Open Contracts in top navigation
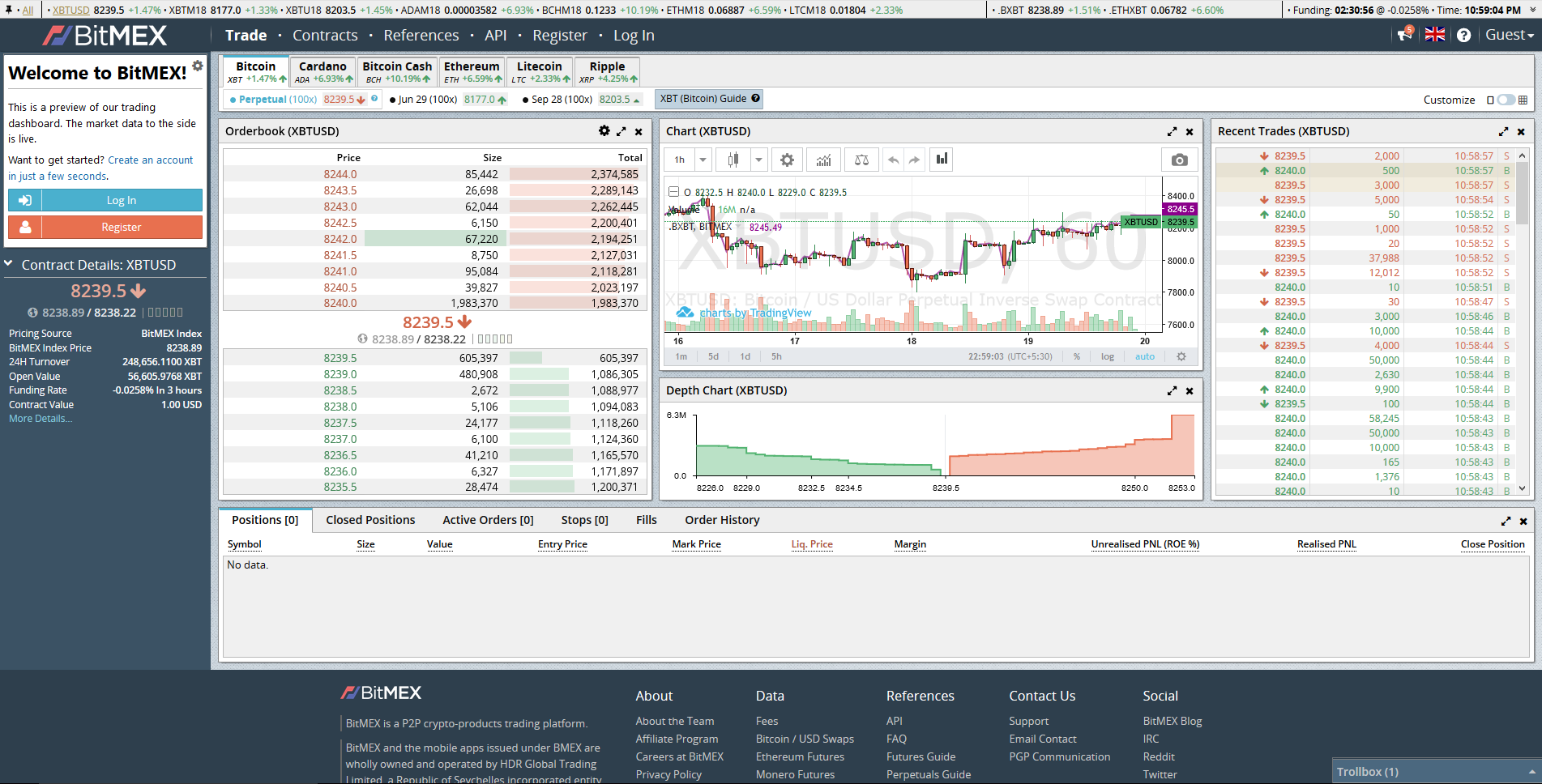Screen dimensions: 1542x784 point(325,36)
